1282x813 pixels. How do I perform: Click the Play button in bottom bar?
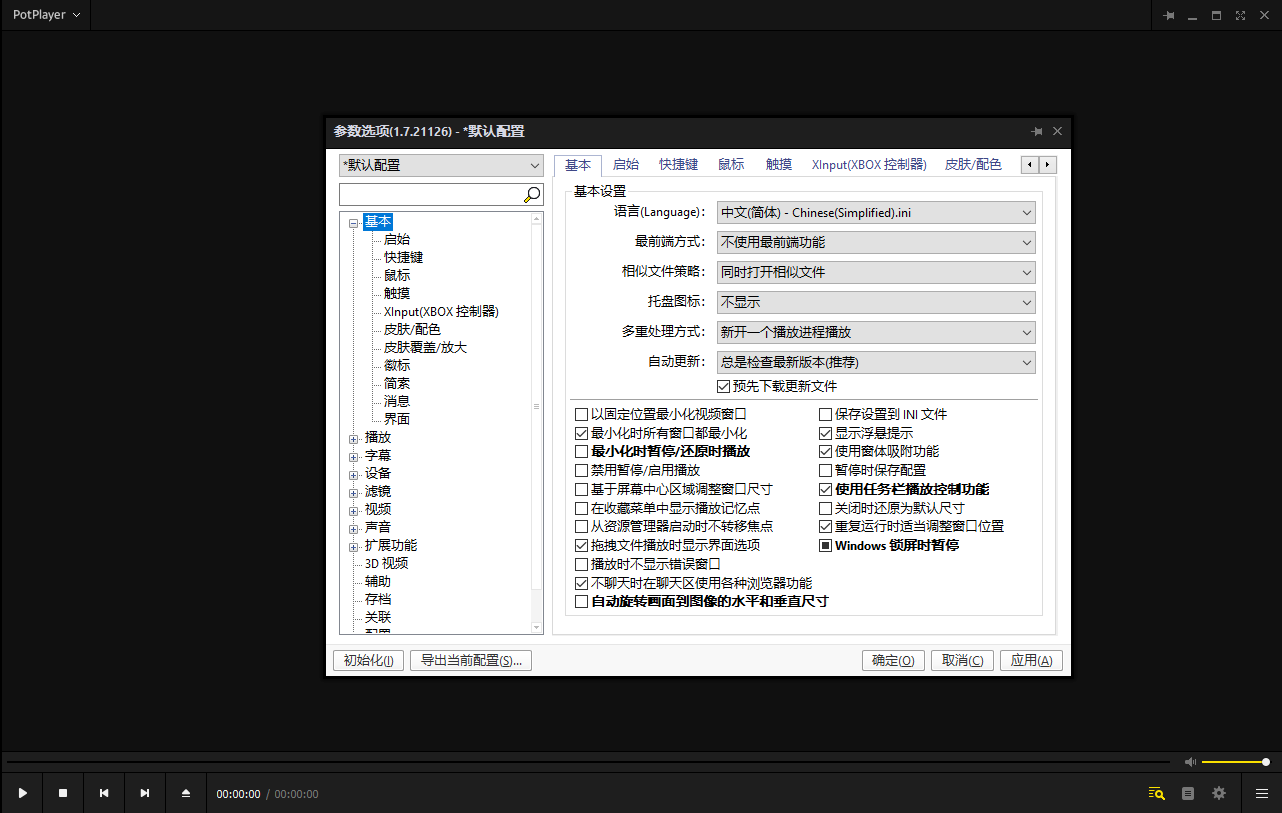22,793
